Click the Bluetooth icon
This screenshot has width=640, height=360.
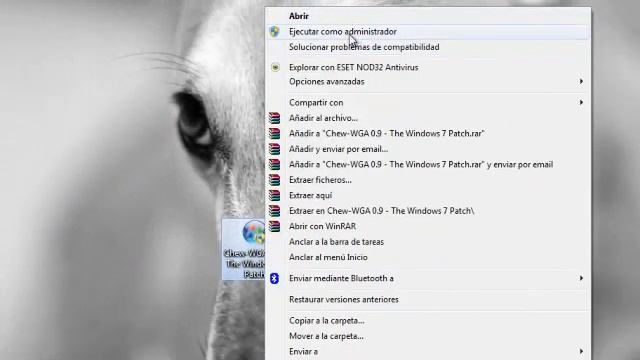click(x=274, y=278)
